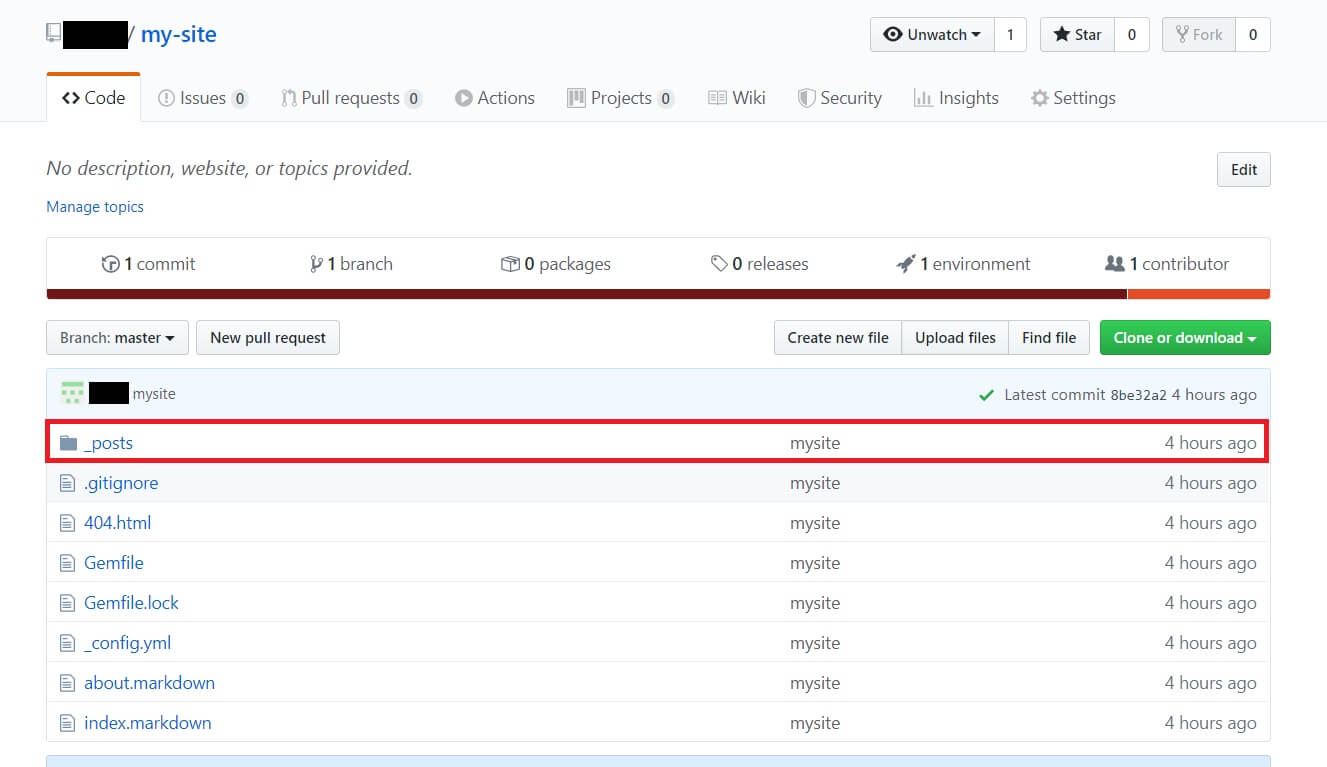Open the Projects tab
Viewport: 1327px width, 767px height.
[x=620, y=98]
